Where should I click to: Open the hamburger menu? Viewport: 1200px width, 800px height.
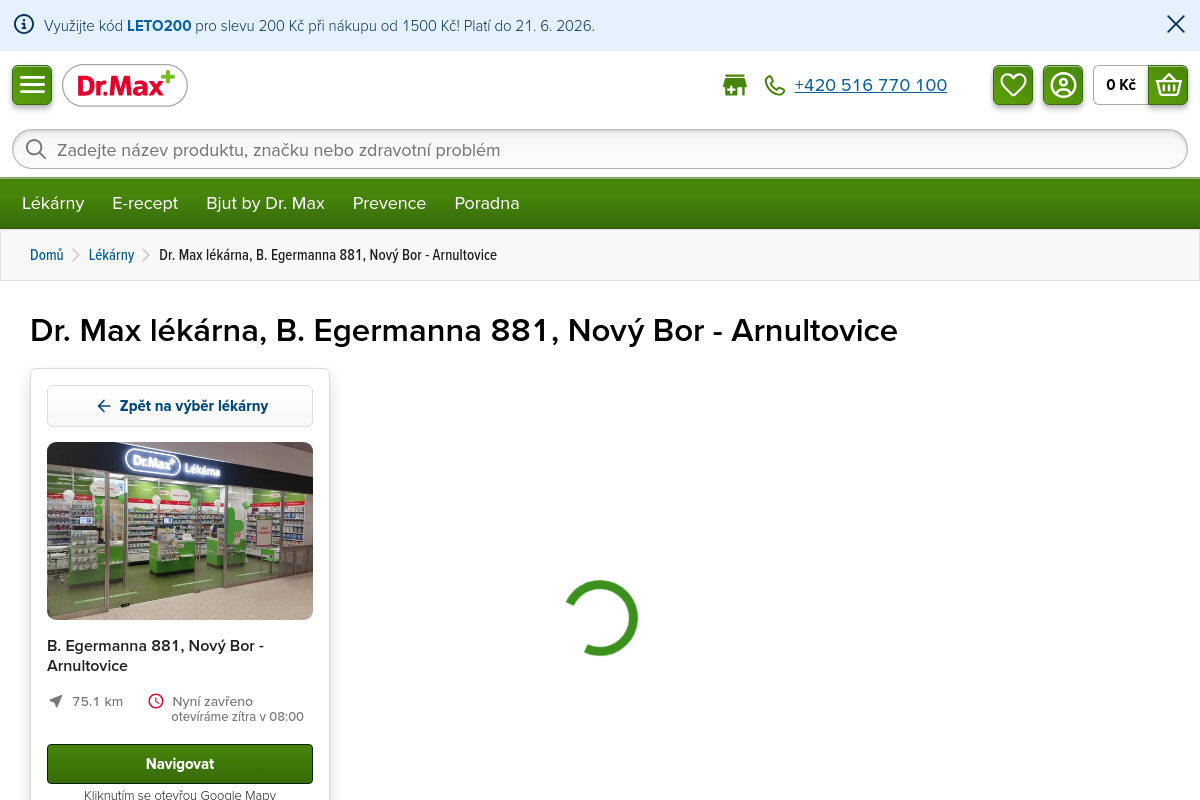coord(32,85)
